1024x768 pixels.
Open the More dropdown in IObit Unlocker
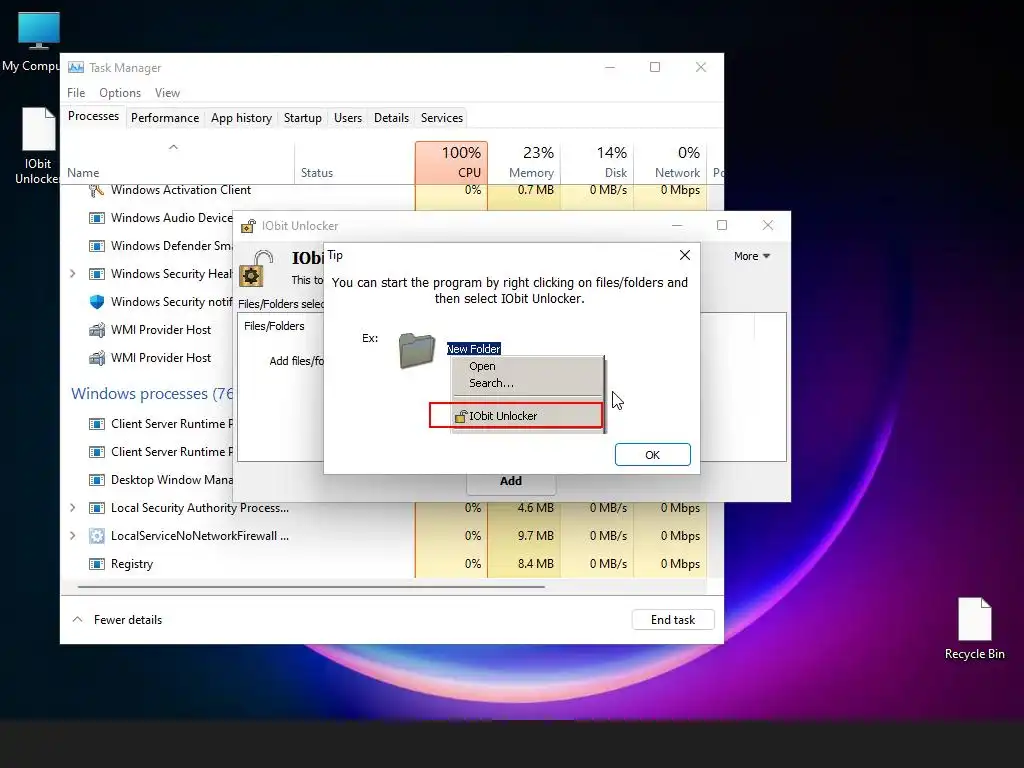pyautogui.click(x=752, y=256)
